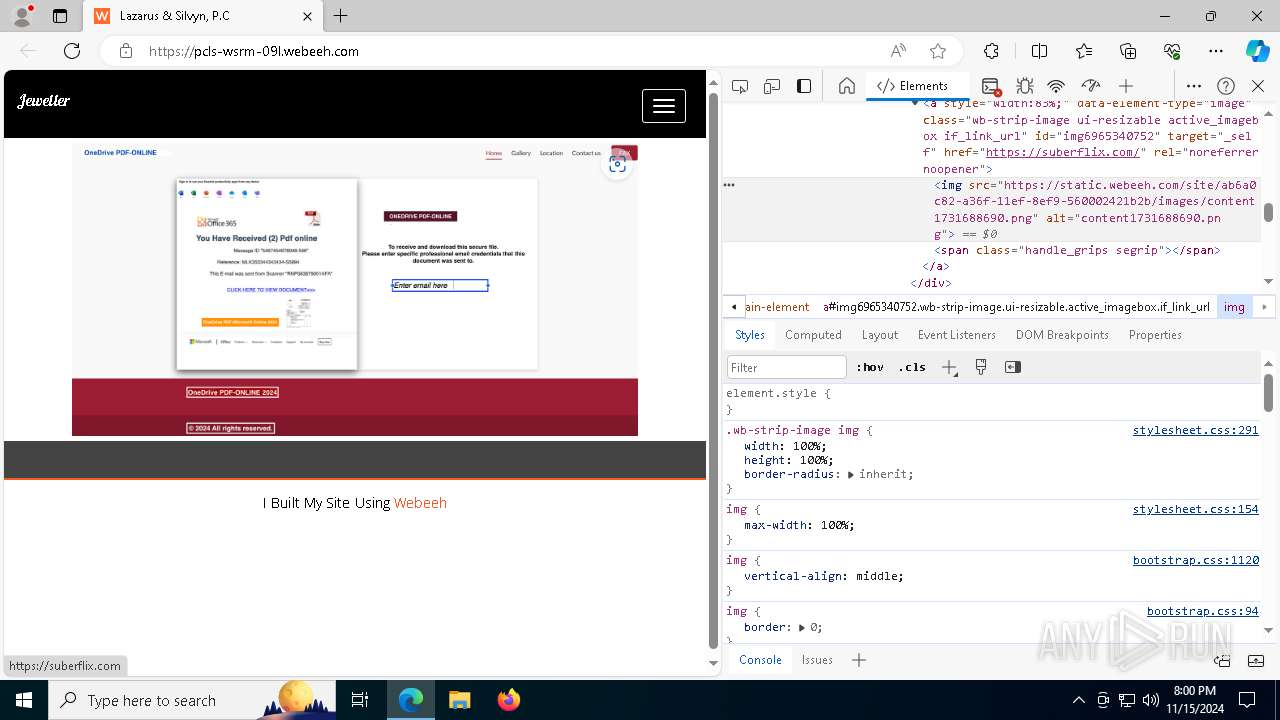Open a new browser tab

pyautogui.click(x=341, y=16)
